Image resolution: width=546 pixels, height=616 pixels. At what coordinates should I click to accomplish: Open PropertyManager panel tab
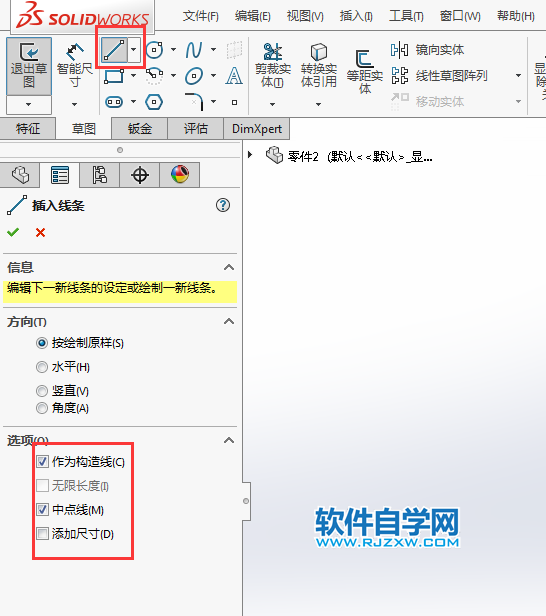tap(60, 175)
